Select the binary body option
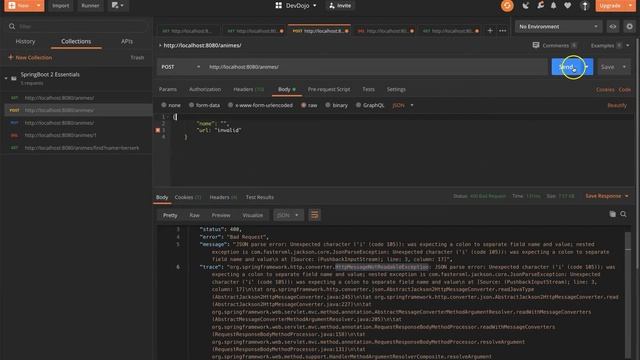This screenshot has height=360, width=640. pyautogui.click(x=328, y=105)
